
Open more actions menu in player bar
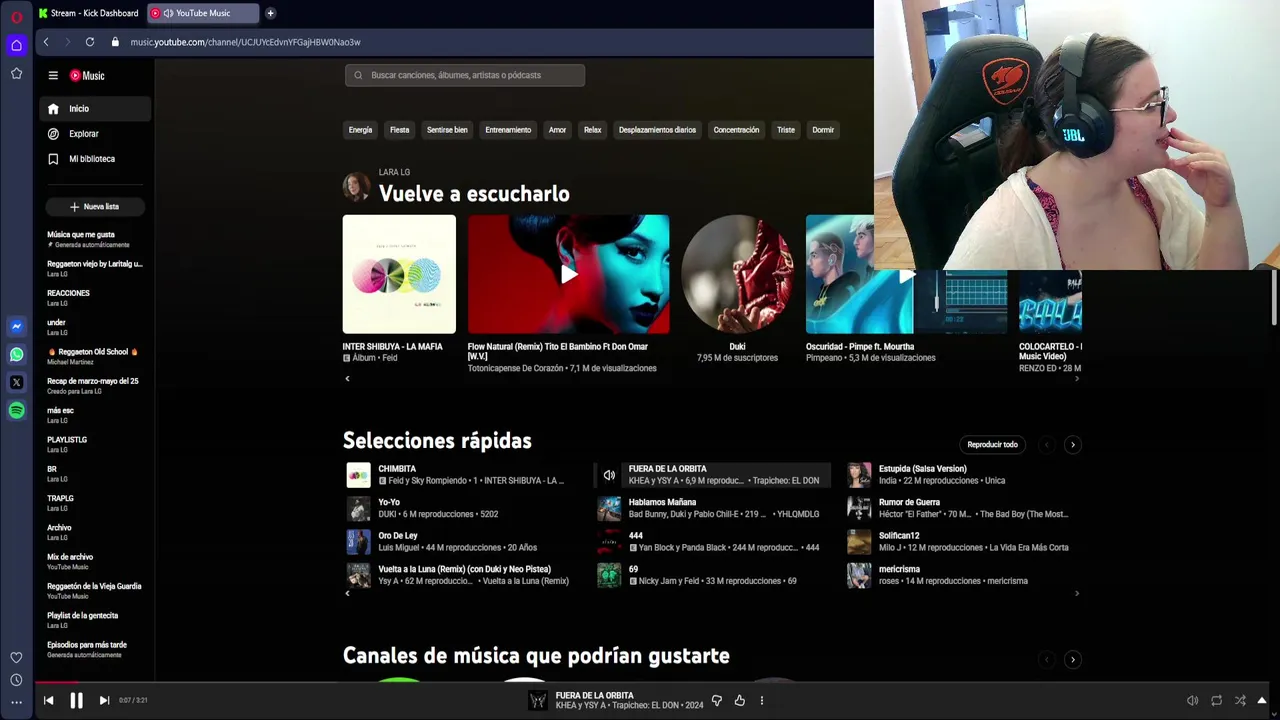[762, 701]
